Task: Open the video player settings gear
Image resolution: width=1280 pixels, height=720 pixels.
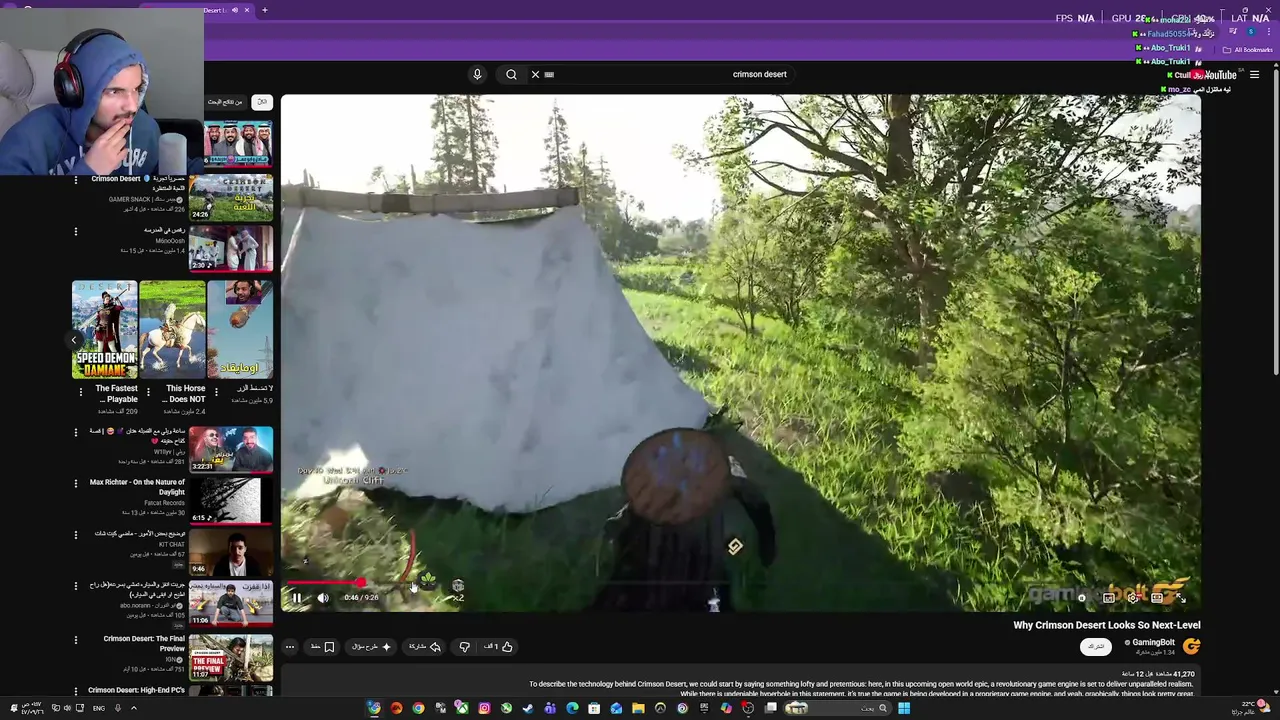Action: (1132, 598)
